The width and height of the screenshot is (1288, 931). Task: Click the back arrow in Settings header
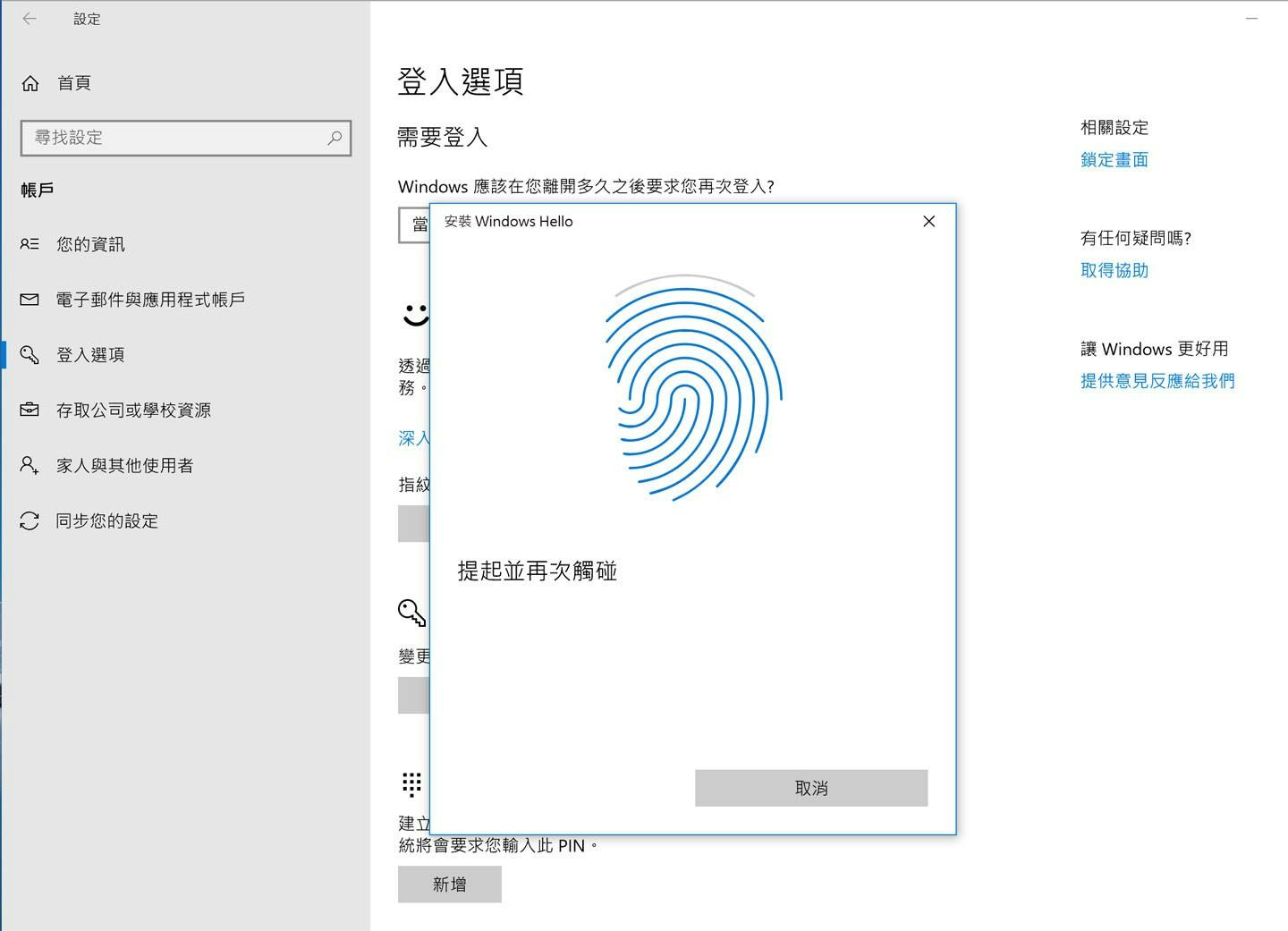(30, 19)
